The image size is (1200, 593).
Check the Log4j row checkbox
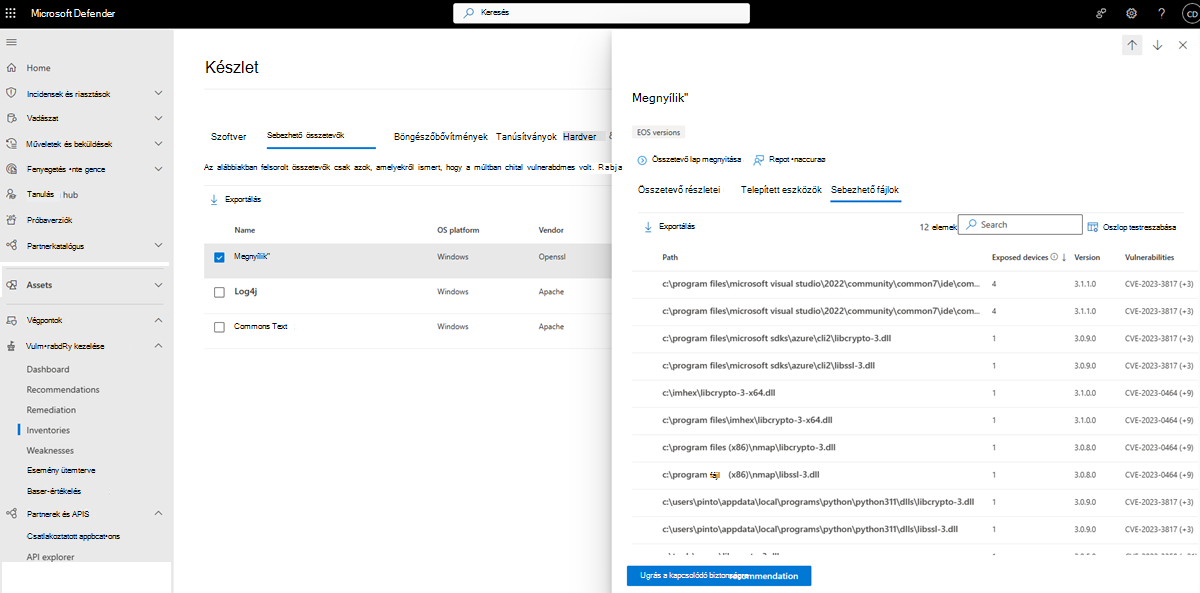[219, 292]
